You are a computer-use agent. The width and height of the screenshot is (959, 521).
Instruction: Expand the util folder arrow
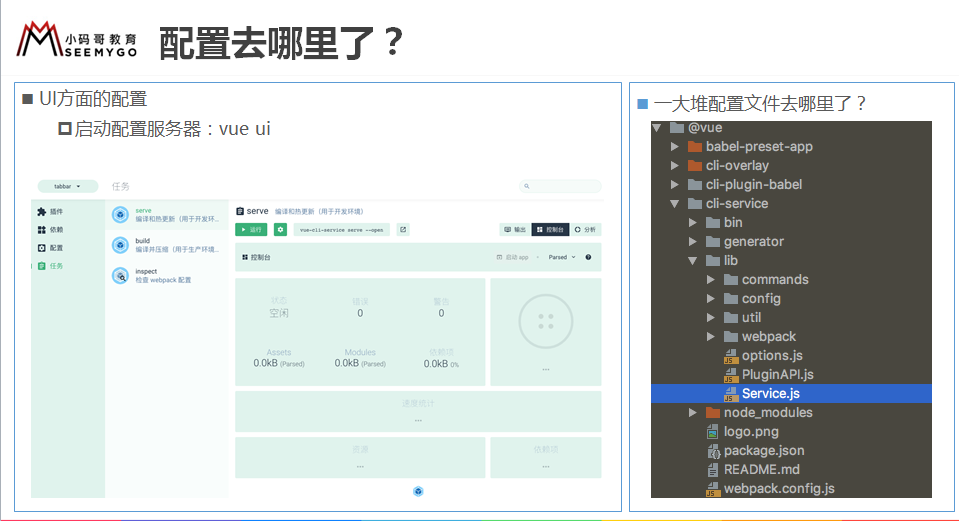pos(710,317)
